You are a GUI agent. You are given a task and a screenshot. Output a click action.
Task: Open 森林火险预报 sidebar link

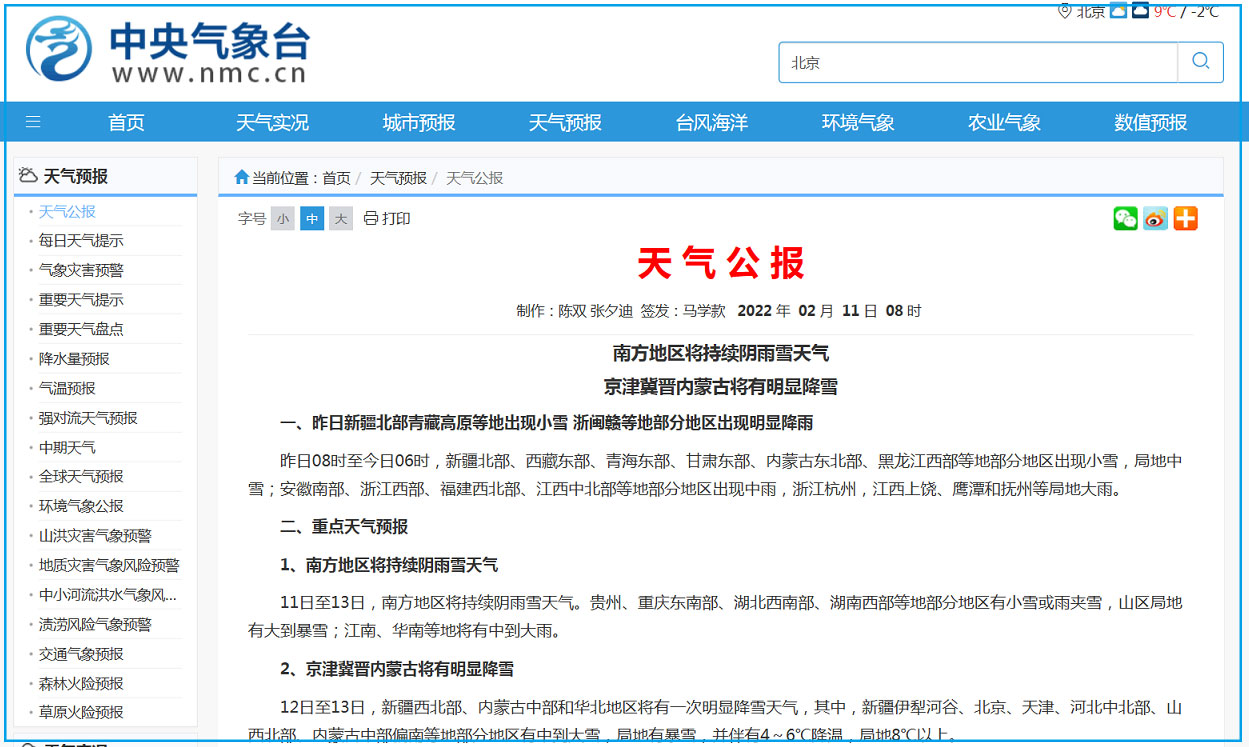coord(81,684)
